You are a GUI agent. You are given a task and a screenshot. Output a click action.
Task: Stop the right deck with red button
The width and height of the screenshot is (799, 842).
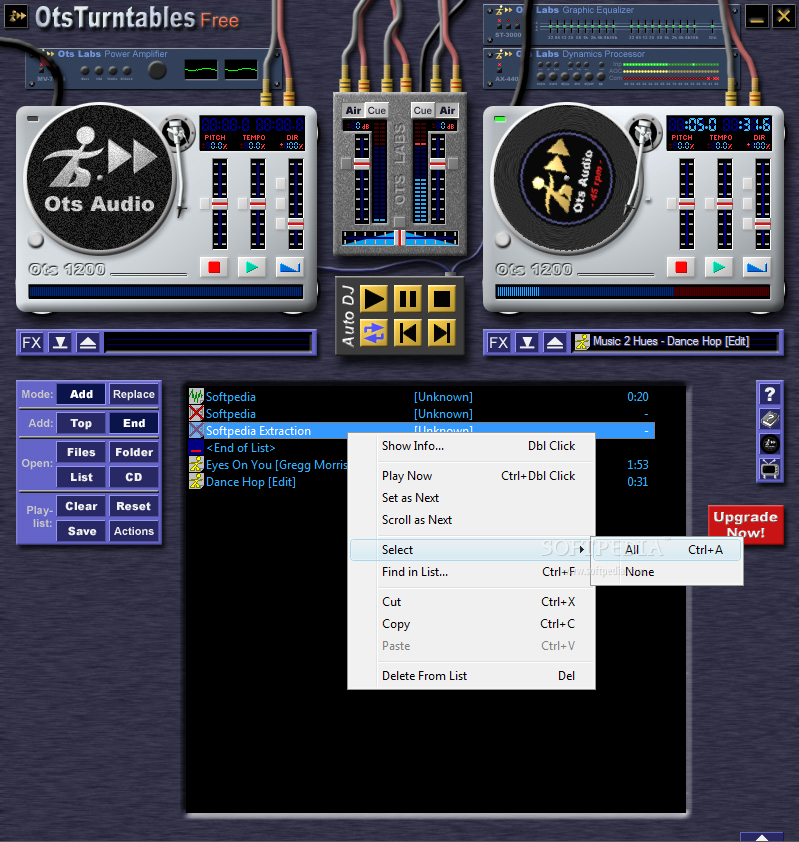681,267
